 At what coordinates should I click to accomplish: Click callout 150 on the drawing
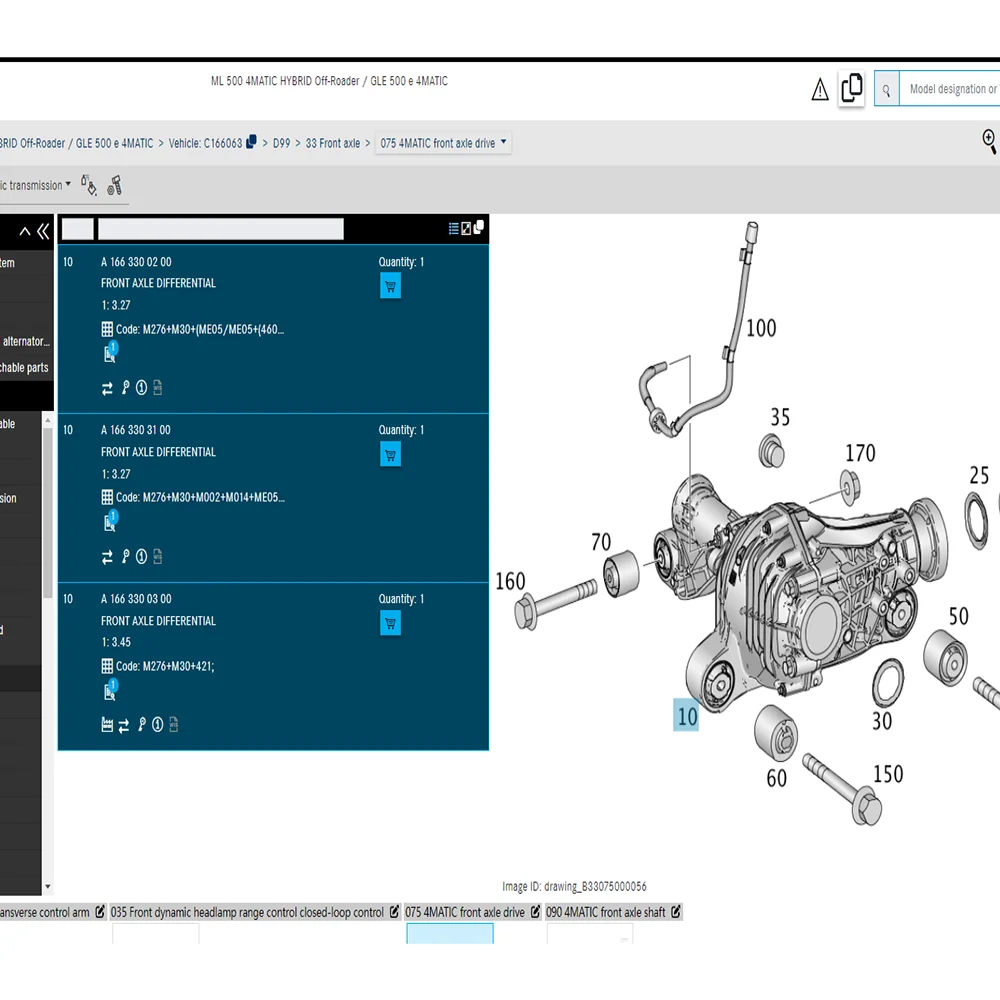point(888,774)
